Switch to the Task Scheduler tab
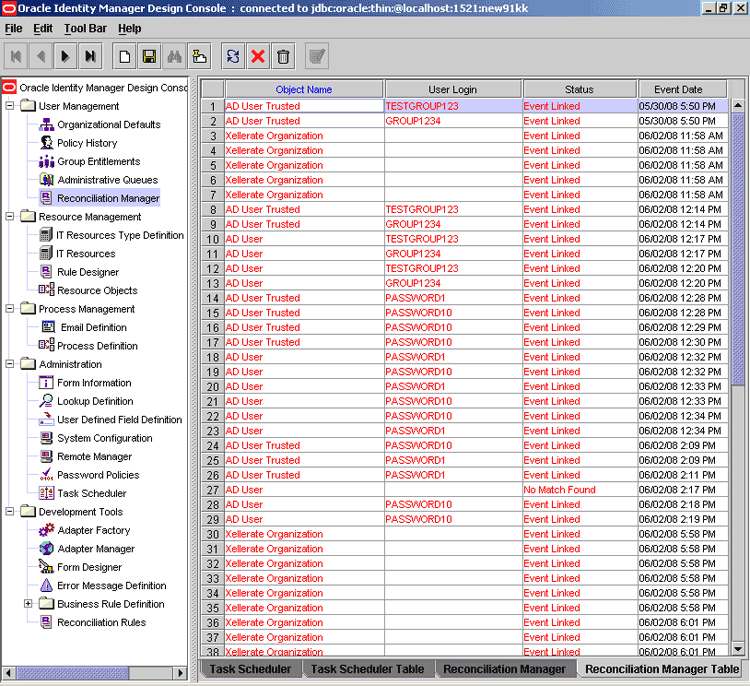Viewport: 750px width, 686px height. click(x=250, y=669)
